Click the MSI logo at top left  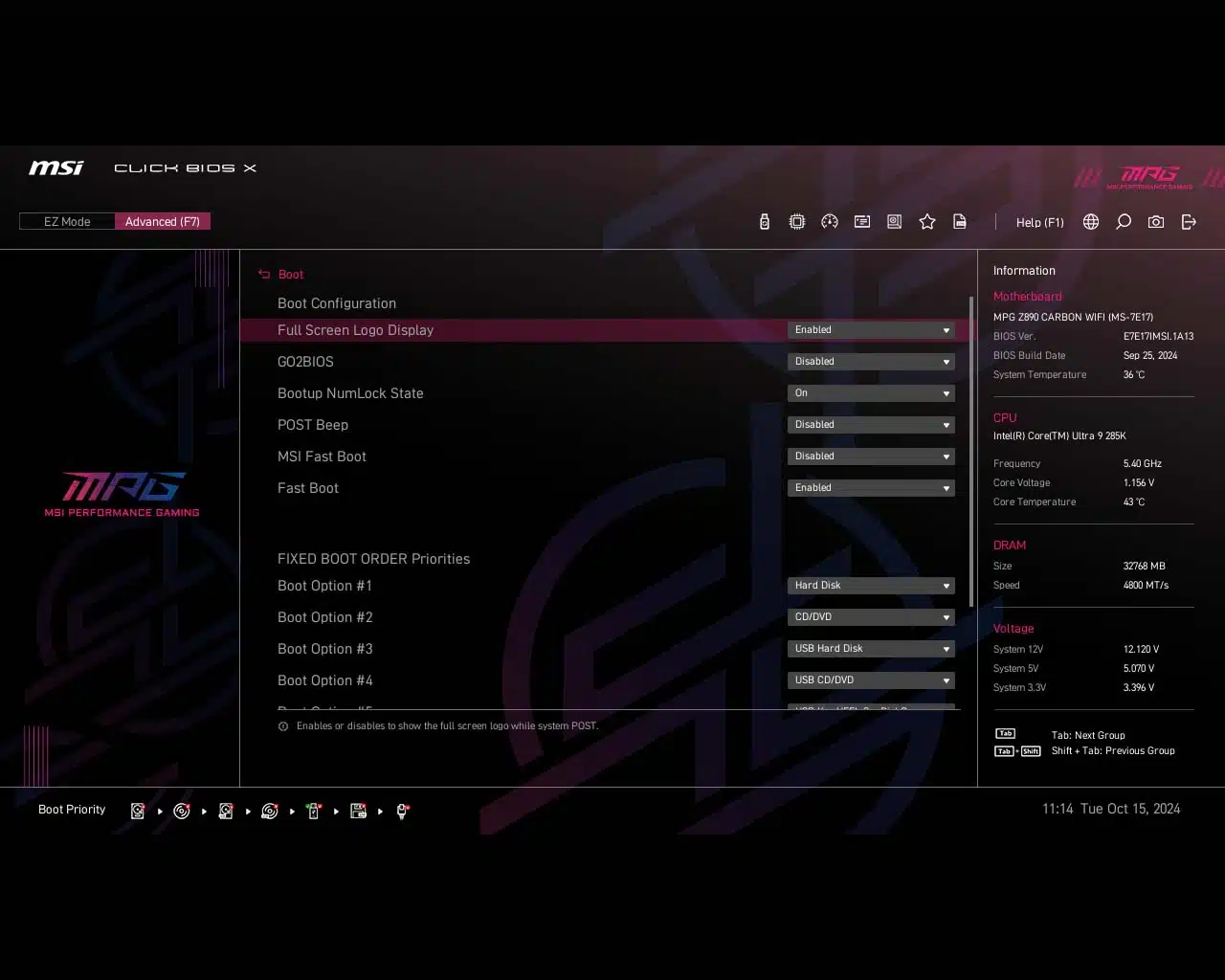[56, 167]
